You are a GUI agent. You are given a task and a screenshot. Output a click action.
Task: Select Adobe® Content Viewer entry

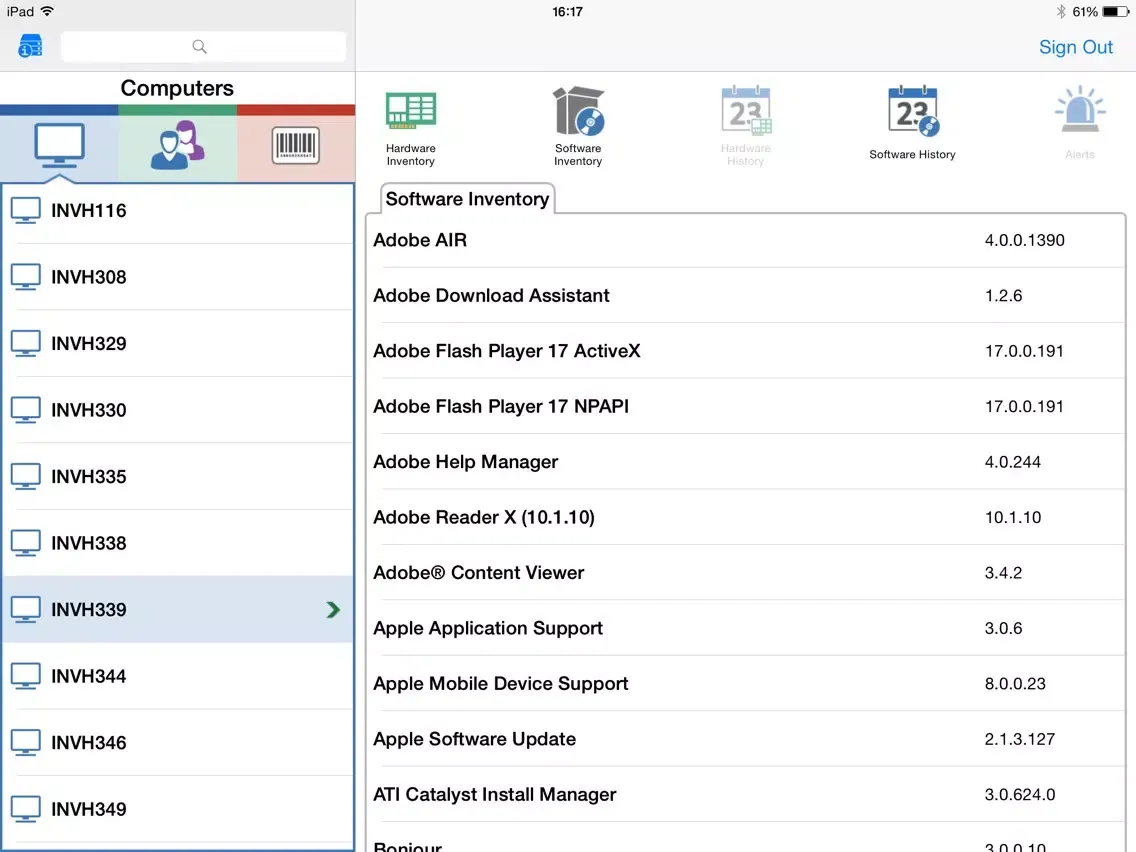746,573
